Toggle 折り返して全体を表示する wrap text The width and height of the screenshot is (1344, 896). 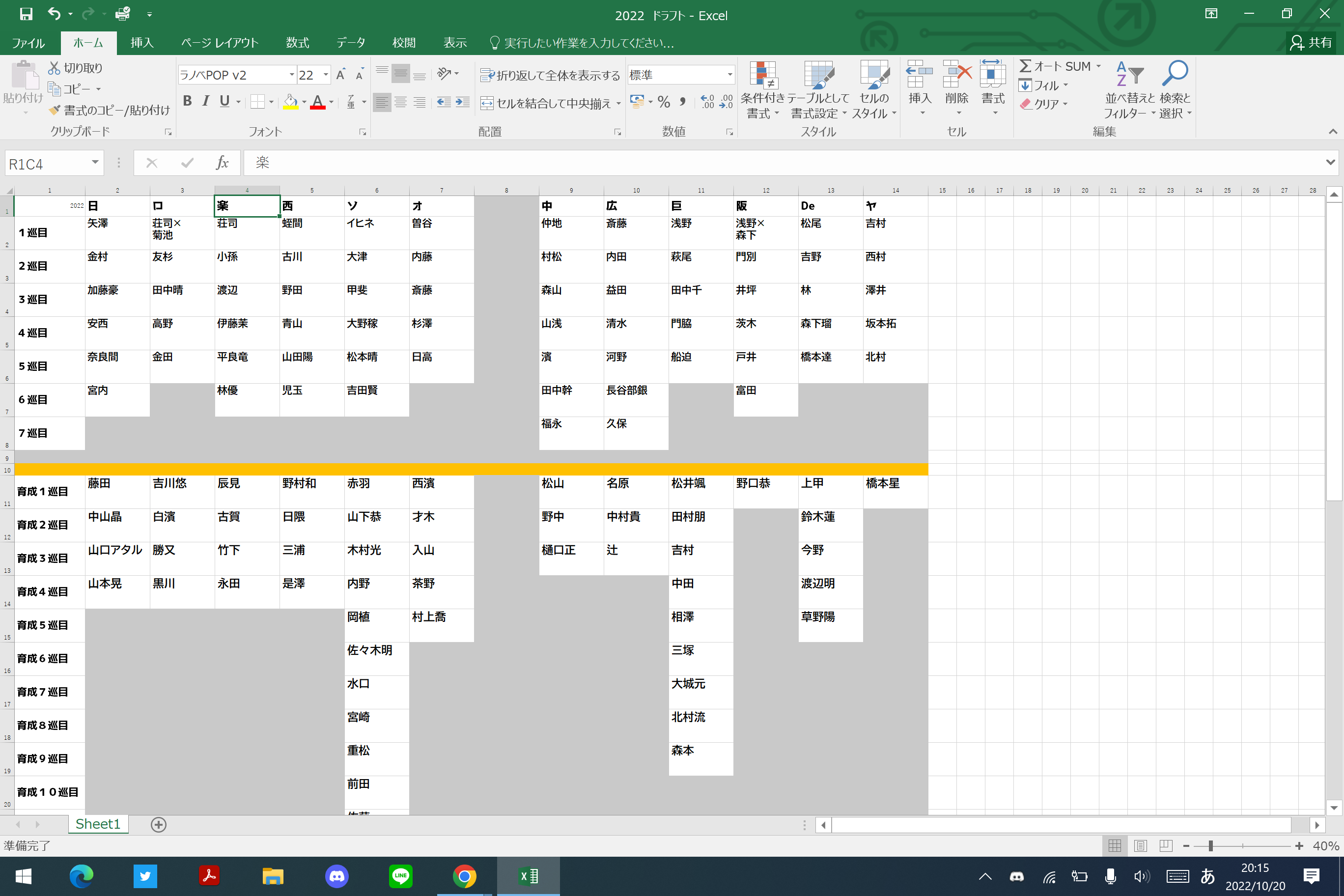(550, 75)
